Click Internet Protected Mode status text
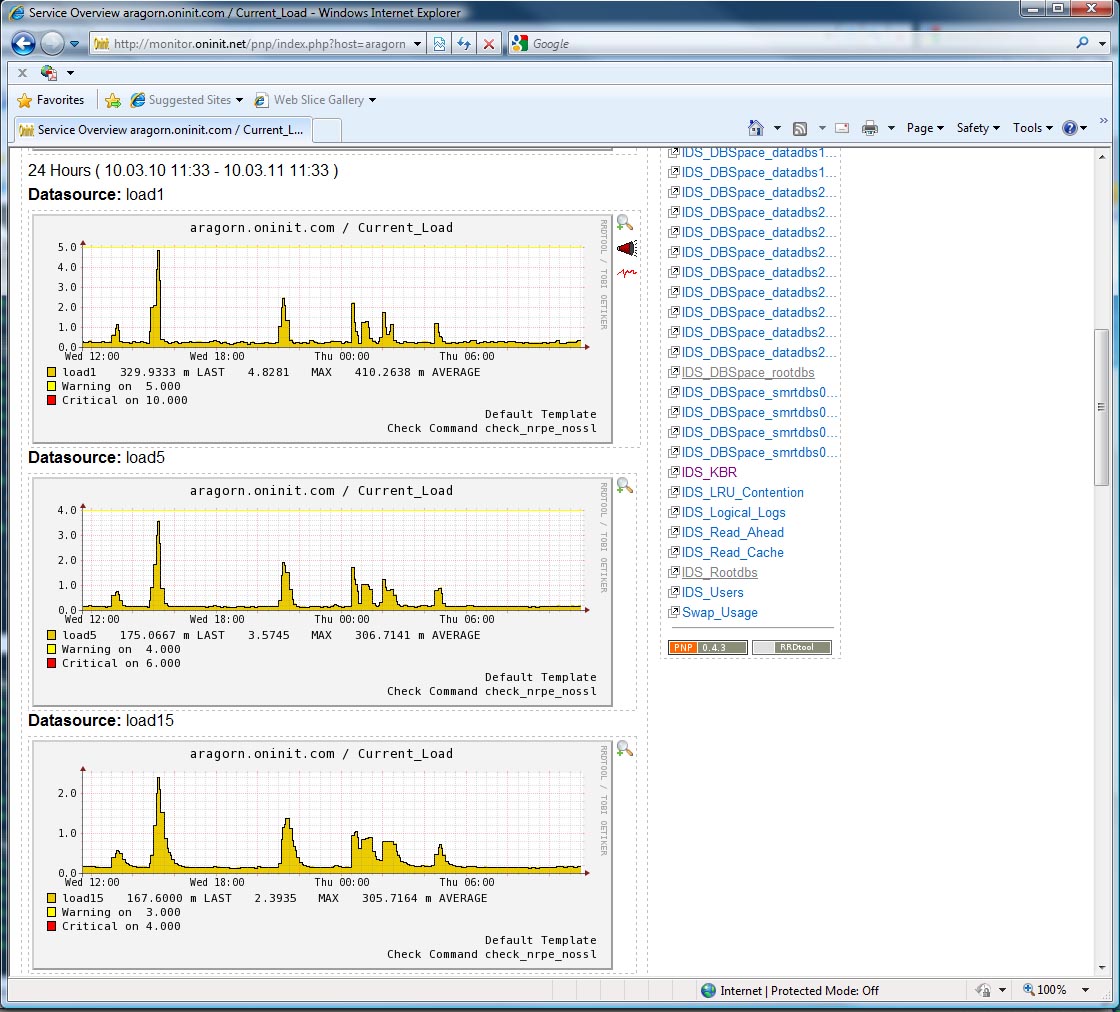The width and height of the screenshot is (1120, 1012). (799, 991)
